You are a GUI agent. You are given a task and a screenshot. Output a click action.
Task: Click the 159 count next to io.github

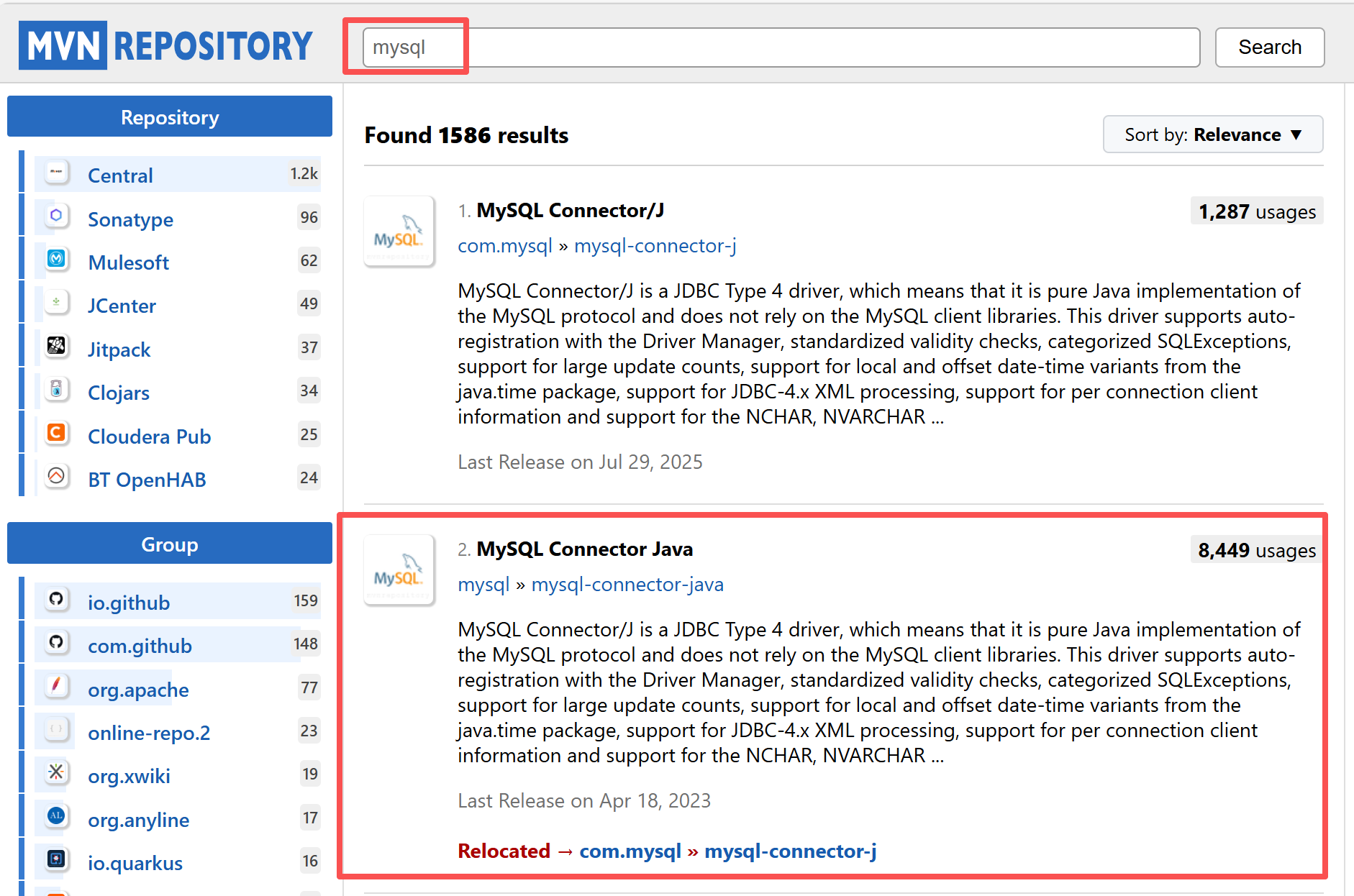306,600
